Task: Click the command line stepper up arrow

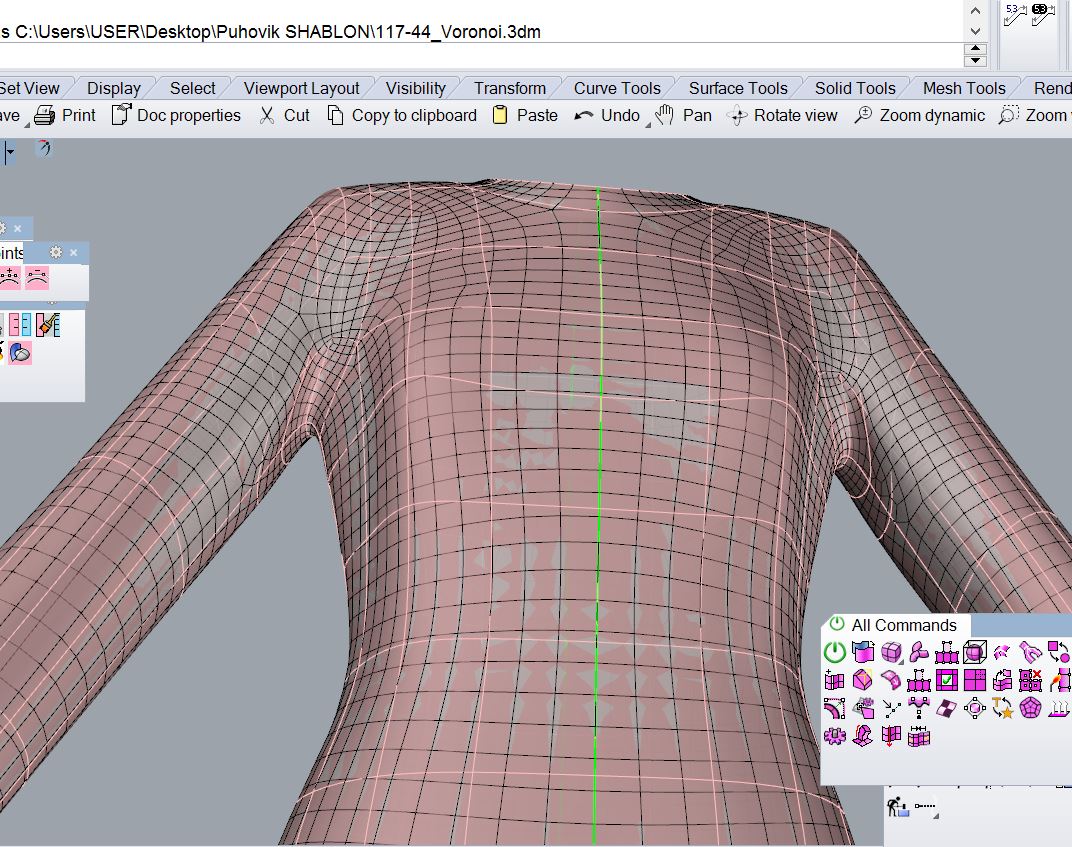Action: [x=977, y=49]
